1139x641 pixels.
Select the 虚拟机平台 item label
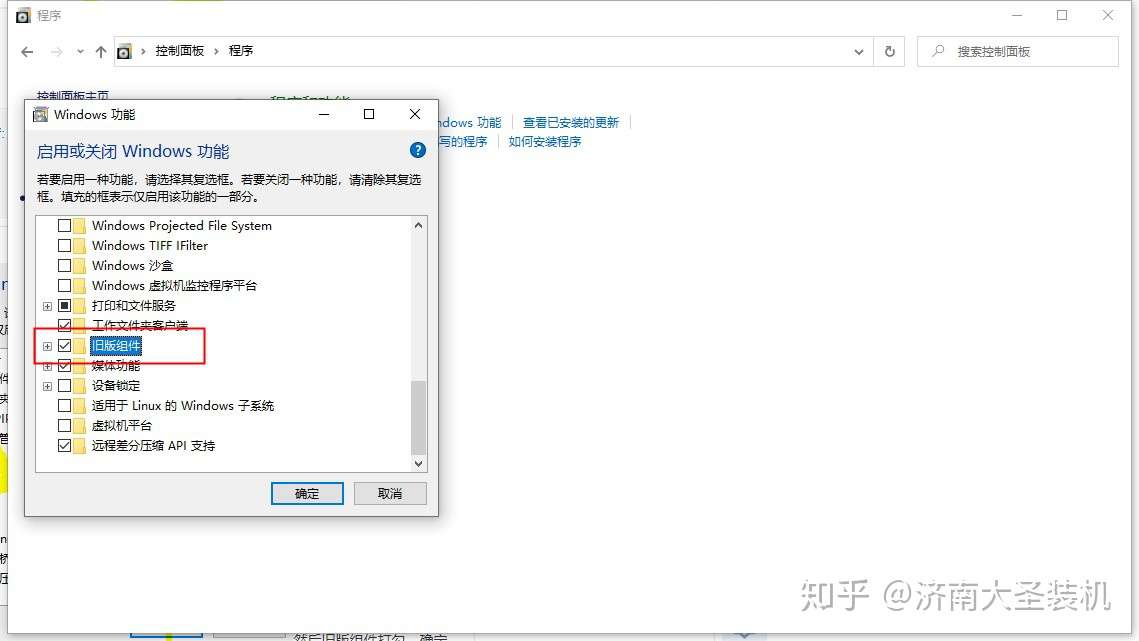pos(122,426)
